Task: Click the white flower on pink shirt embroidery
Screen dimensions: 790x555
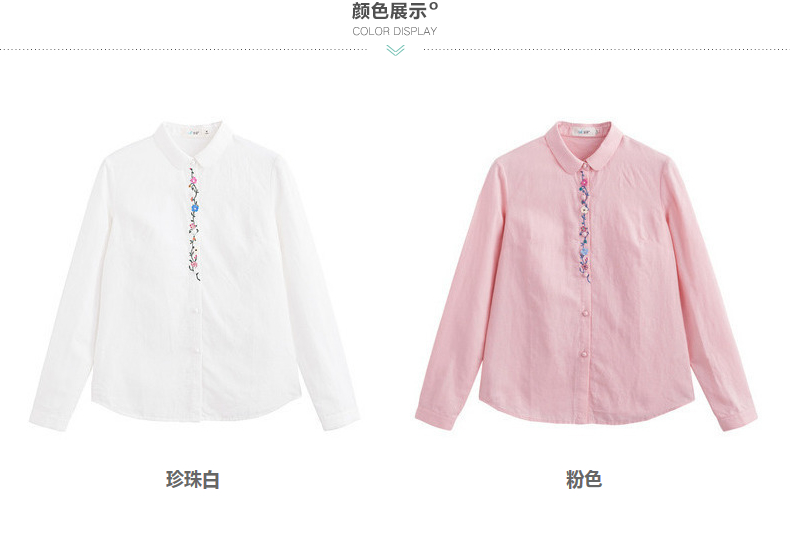Action: (584, 210)
